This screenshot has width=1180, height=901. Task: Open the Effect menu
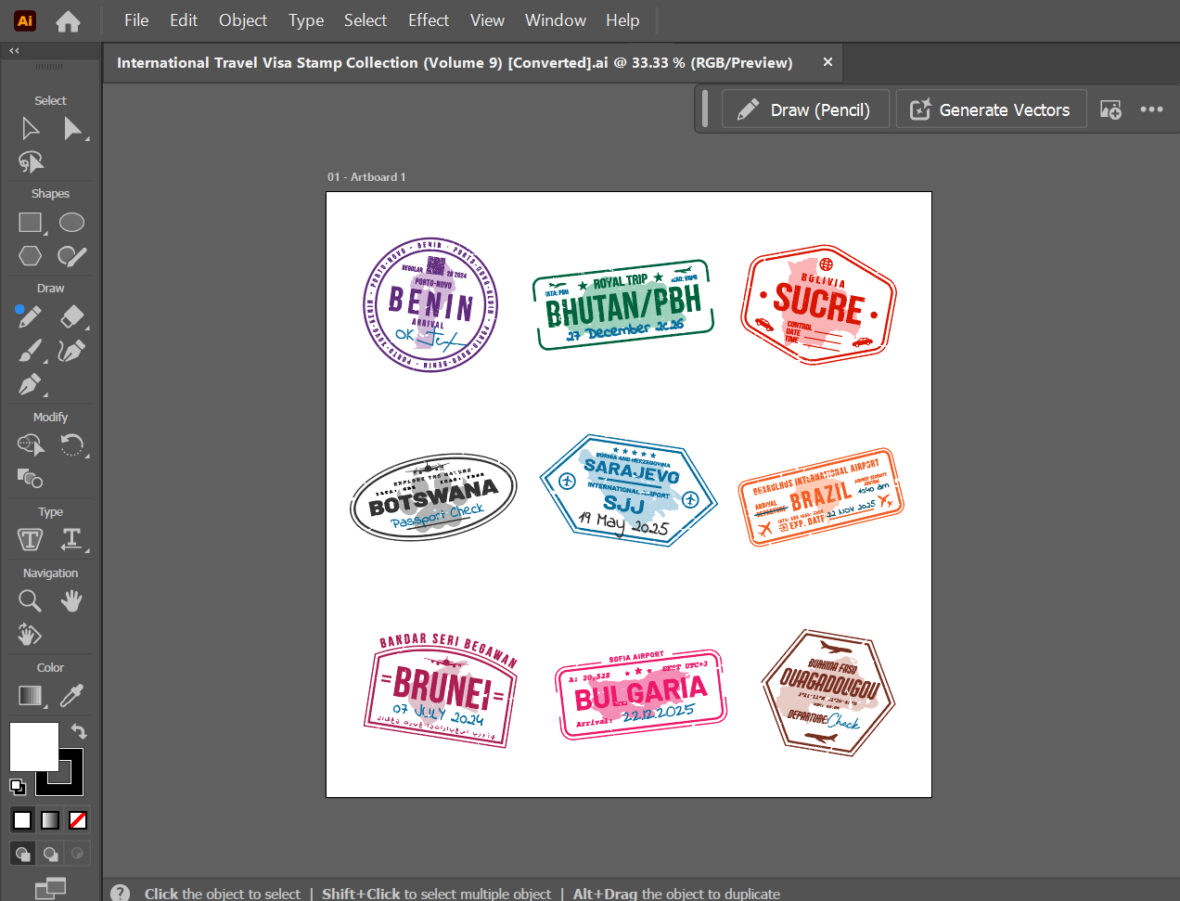pos(428,20)
